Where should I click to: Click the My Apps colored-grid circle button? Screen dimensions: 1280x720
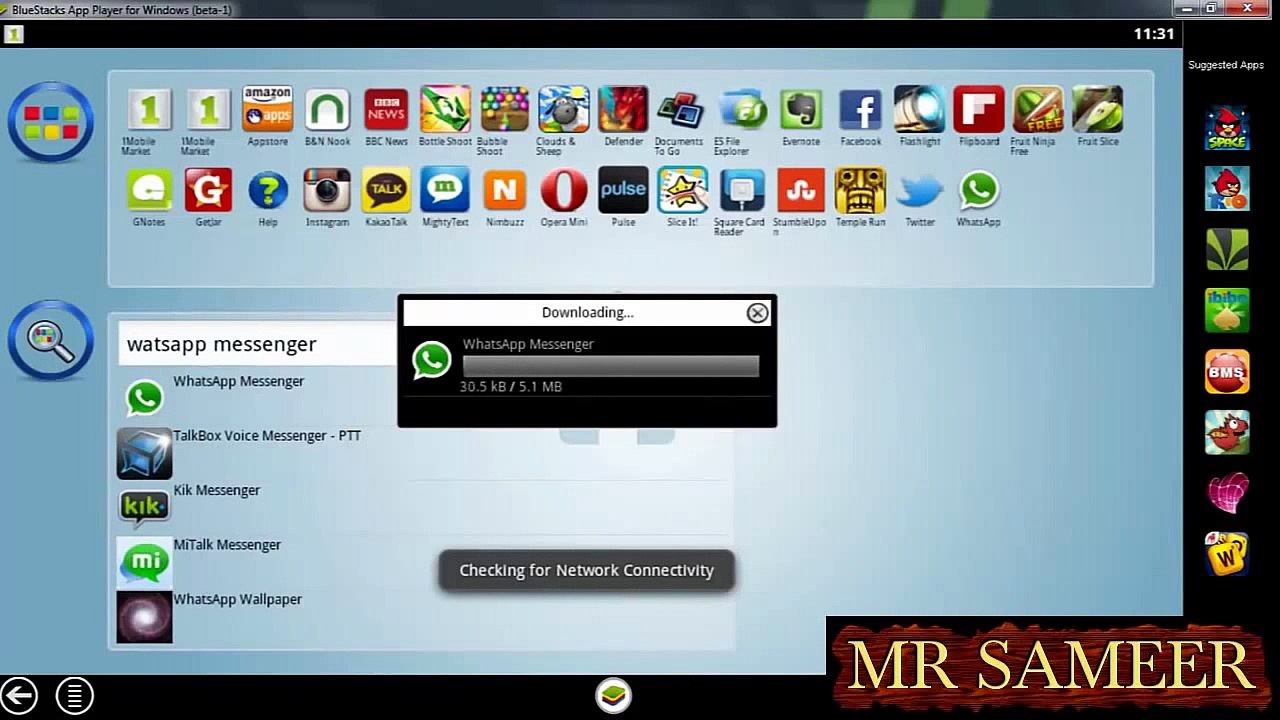pos(50,122)
